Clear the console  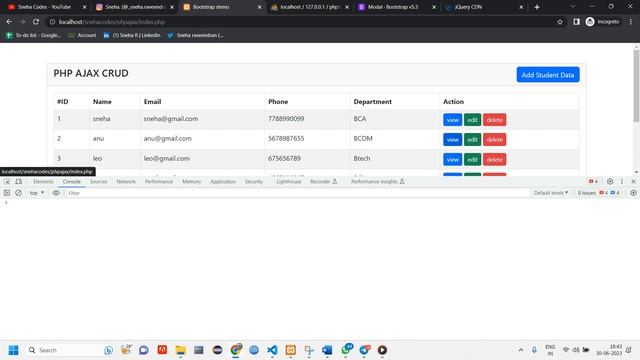coord(18,193)
